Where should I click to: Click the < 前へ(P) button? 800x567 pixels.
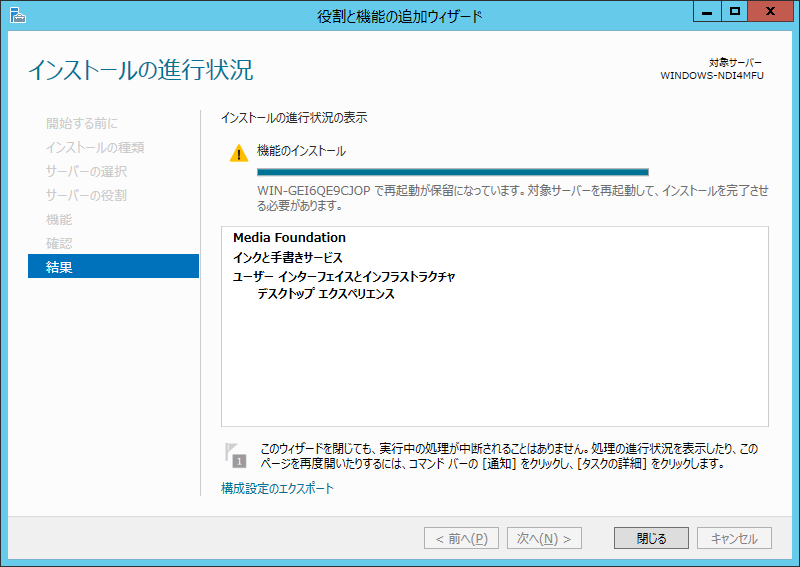pyautogui.click(x=461, y=538)
